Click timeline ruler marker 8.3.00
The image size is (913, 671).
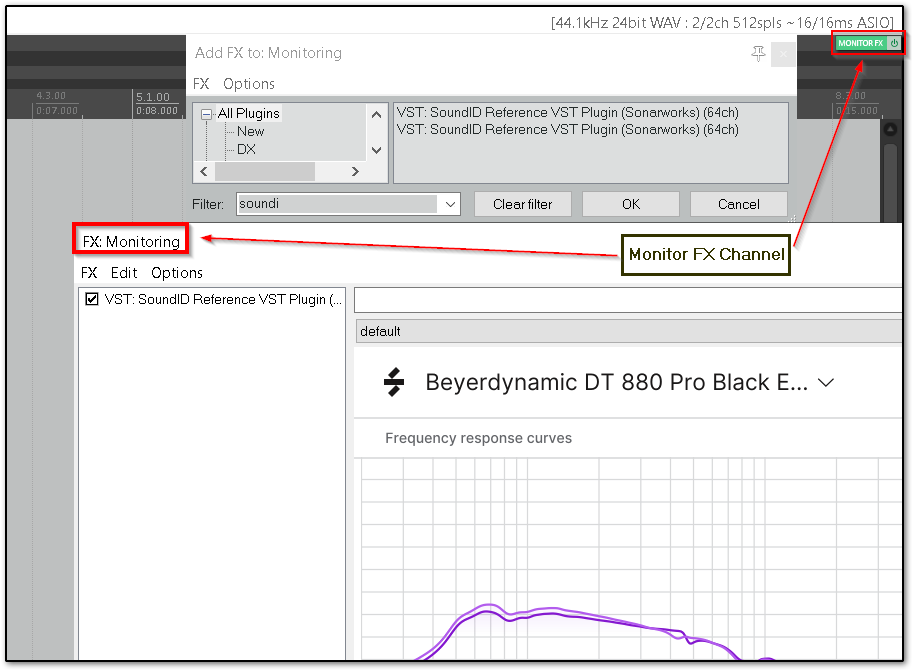point(851,96)
